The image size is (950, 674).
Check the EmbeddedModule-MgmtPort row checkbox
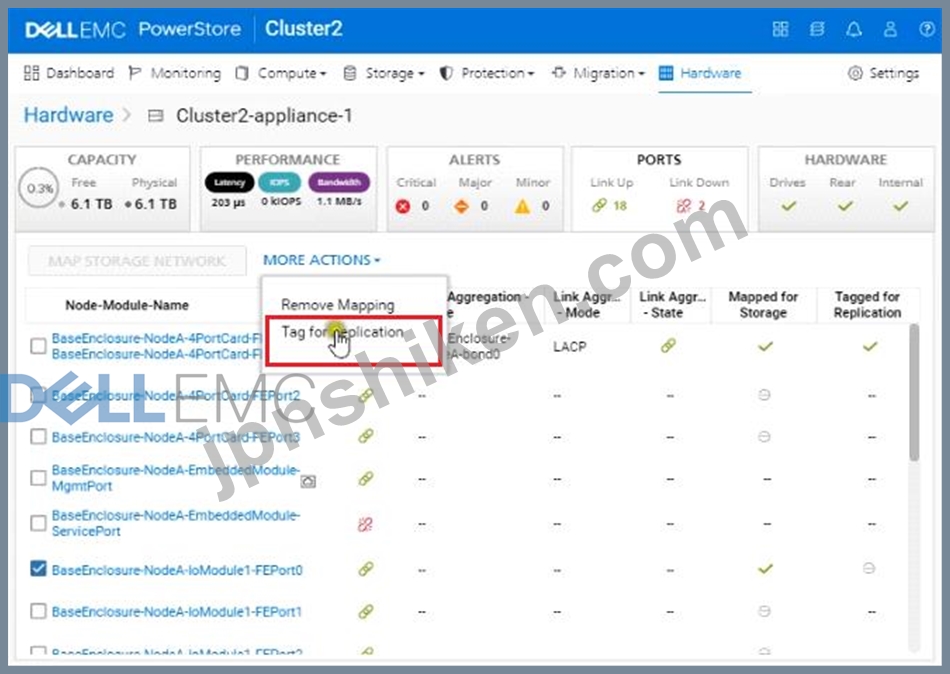click(x=38, y=478)
